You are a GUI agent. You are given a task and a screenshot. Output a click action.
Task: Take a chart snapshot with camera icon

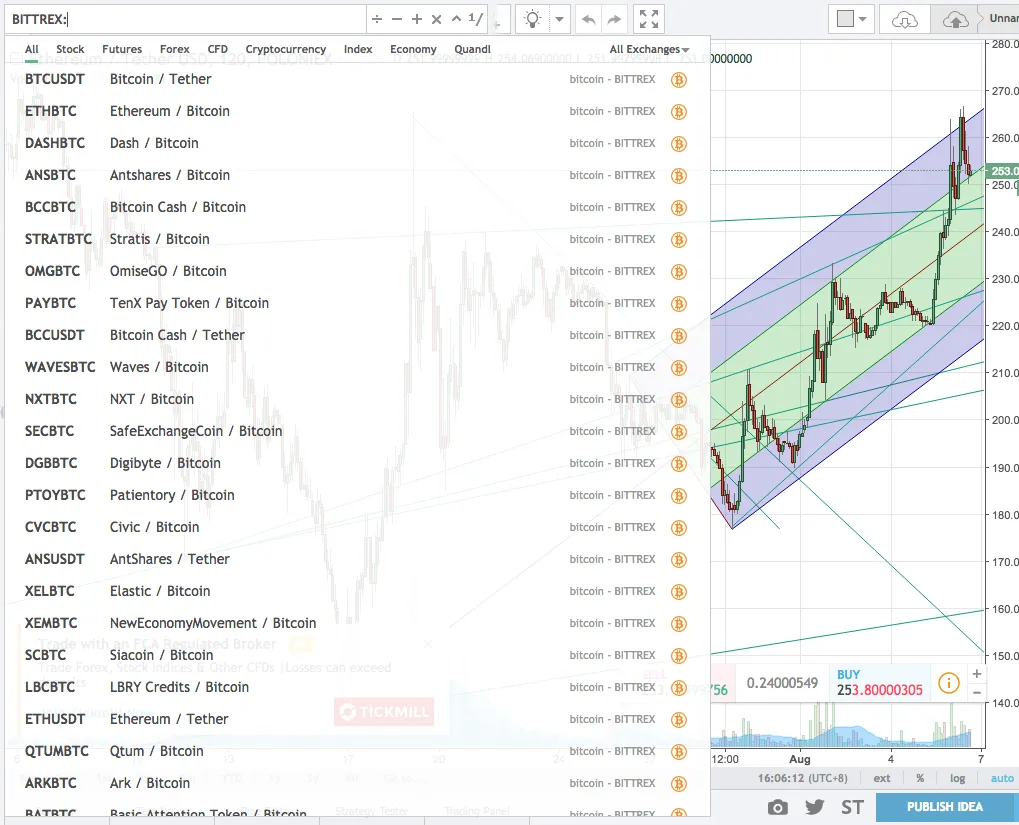point(777,807)
